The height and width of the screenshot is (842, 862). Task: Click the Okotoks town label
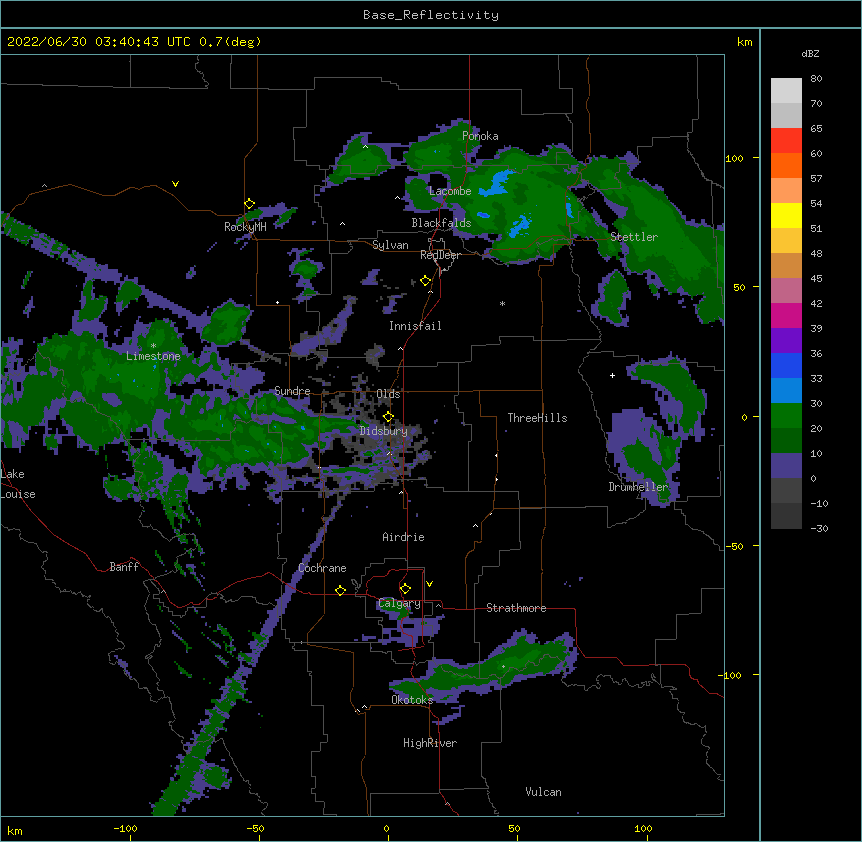pos(412,700)
